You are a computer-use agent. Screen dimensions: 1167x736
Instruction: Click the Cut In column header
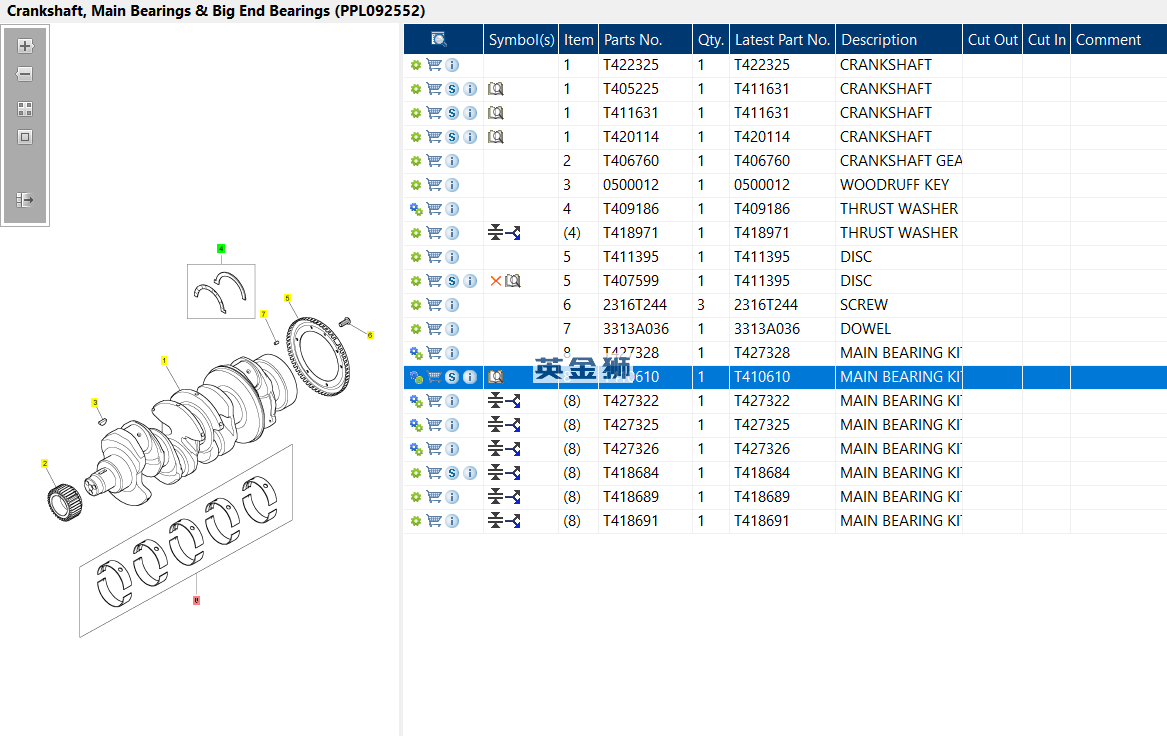click(x=1046, y=39)
